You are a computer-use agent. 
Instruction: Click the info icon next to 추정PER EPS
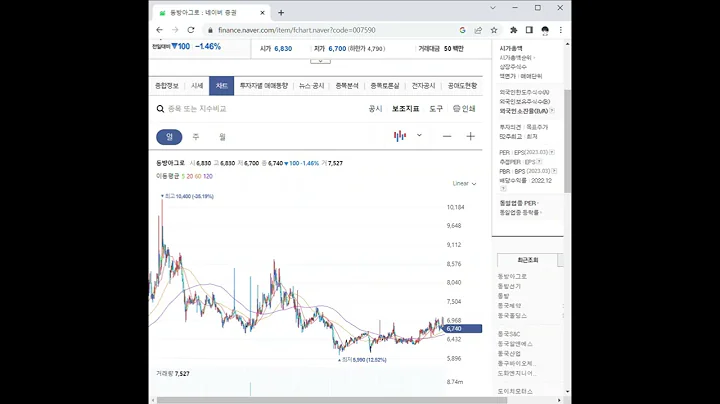540,162
